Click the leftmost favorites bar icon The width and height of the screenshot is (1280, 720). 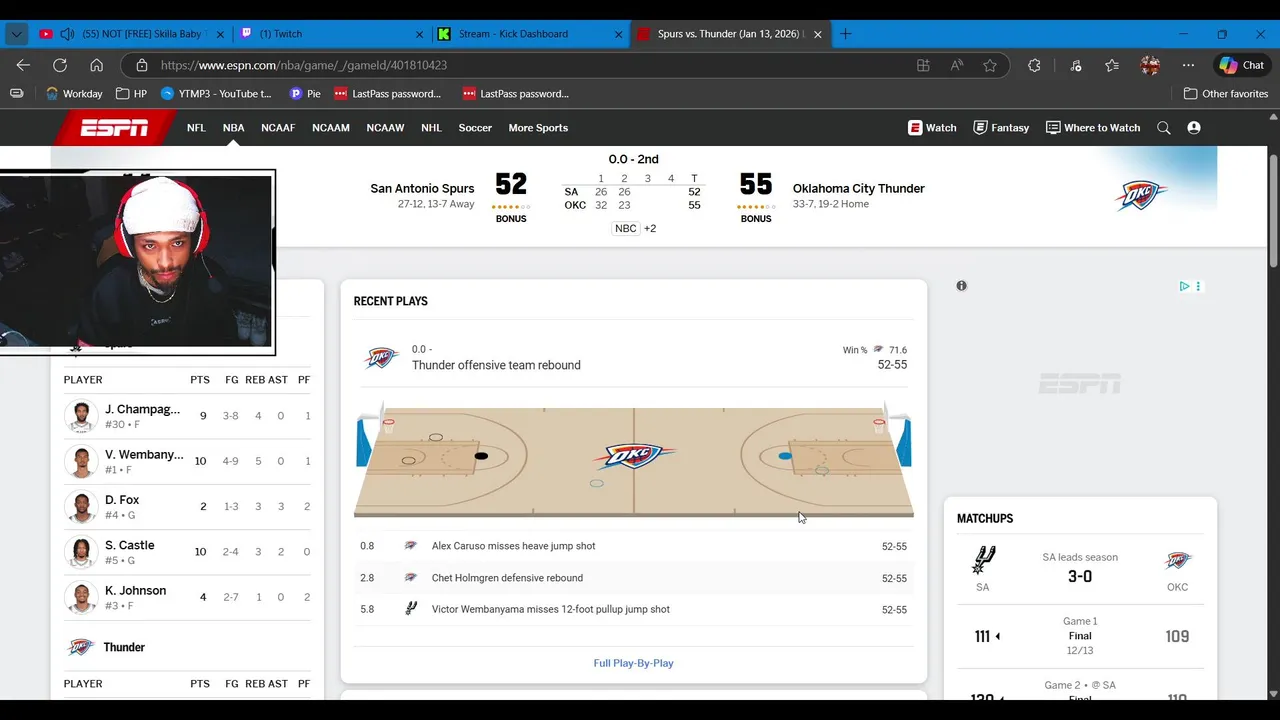(17, 94)
